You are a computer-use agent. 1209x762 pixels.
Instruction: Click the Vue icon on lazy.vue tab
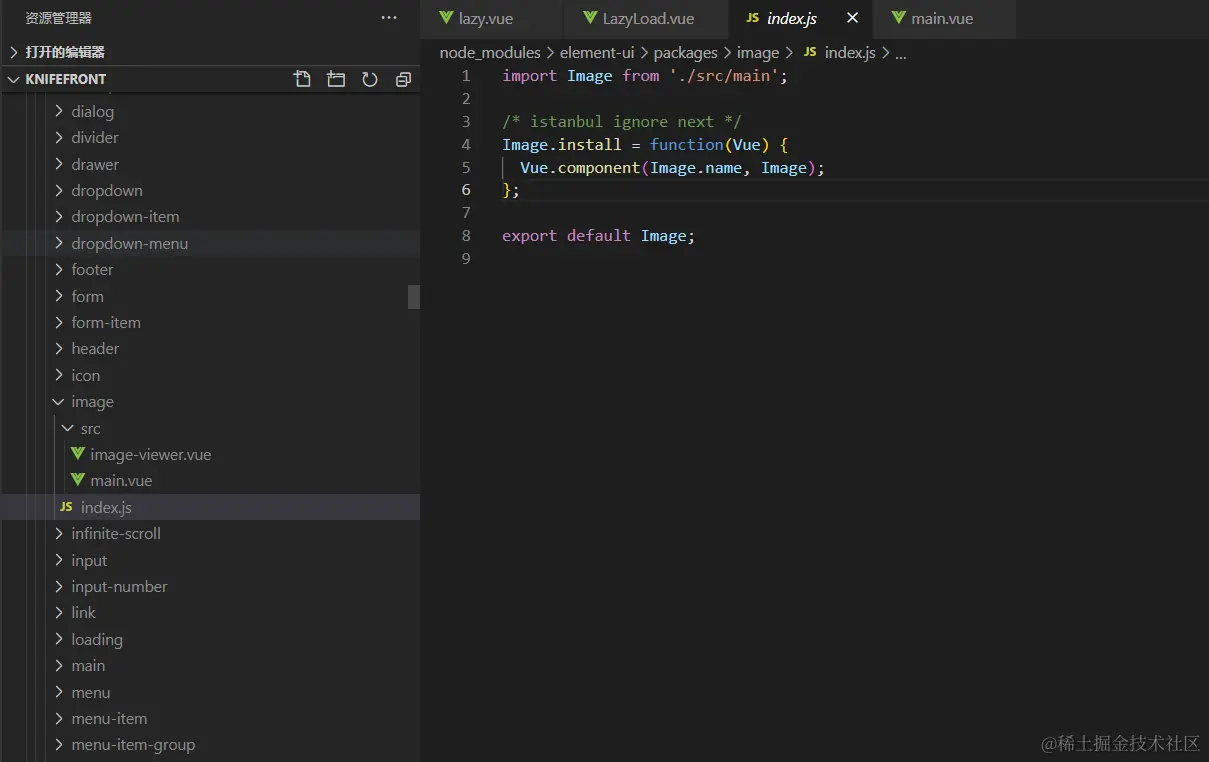pyautogui.click(x=446, y=18)
